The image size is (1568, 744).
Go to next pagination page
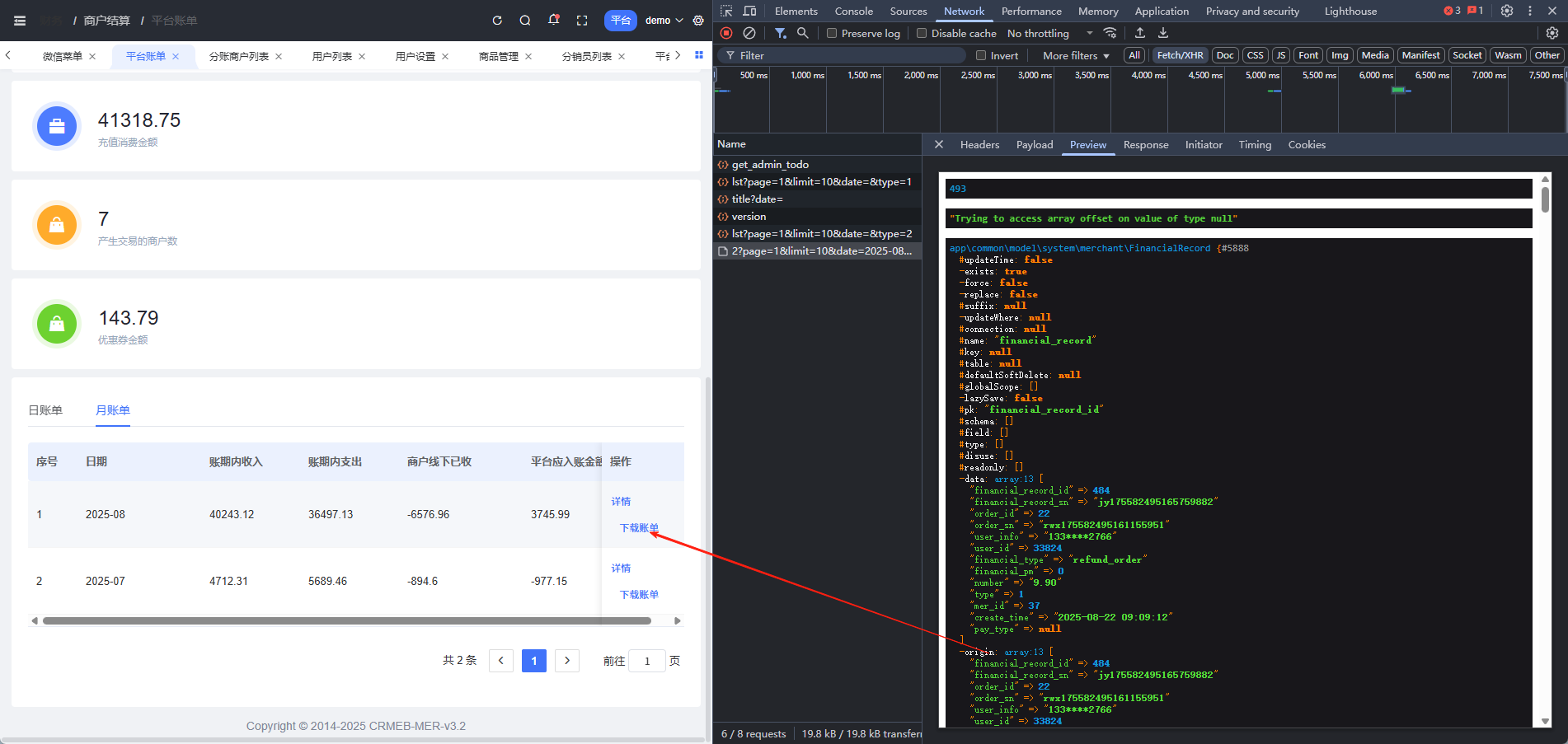(x=567, y=661)
